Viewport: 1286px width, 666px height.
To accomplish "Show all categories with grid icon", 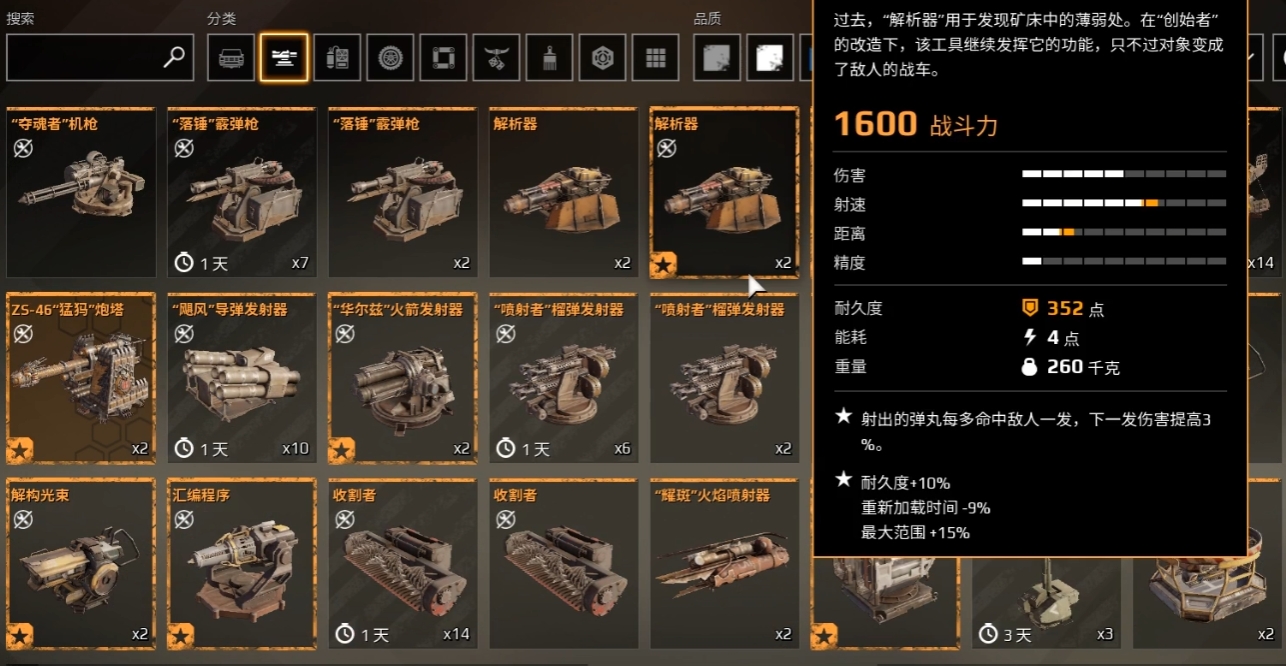I will point(655,57).
